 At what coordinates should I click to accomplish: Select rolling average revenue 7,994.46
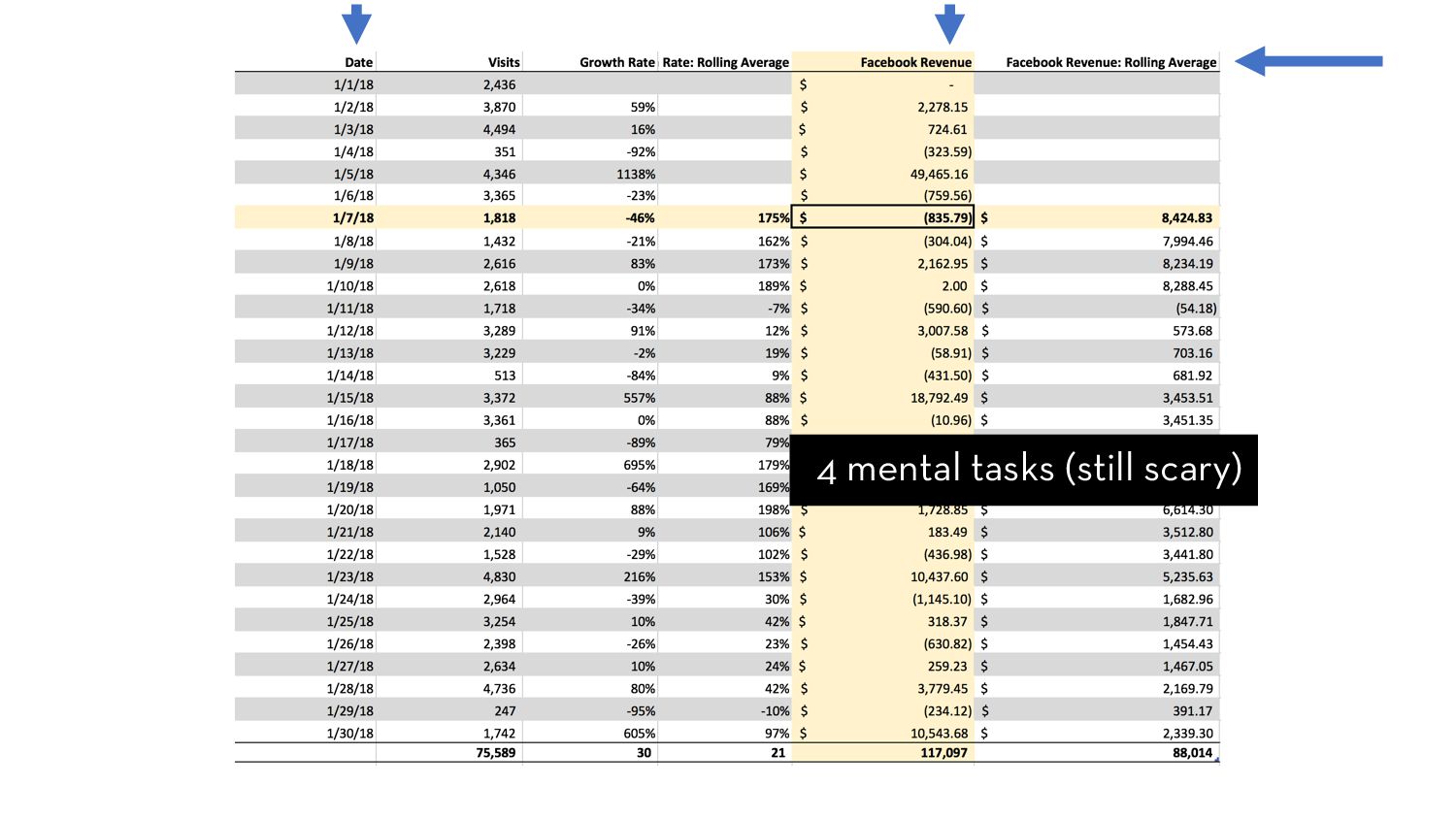tap(1188, 241)
